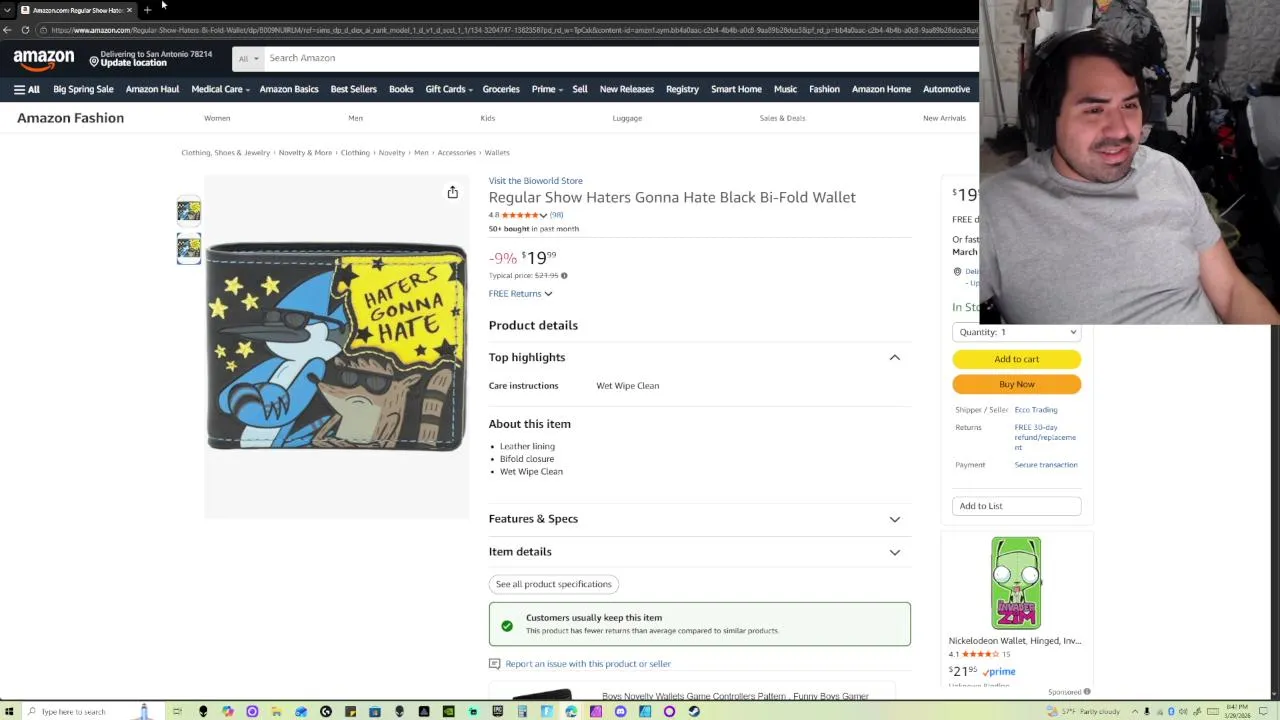
Task: Open the Groceries section
Action: 501,89
